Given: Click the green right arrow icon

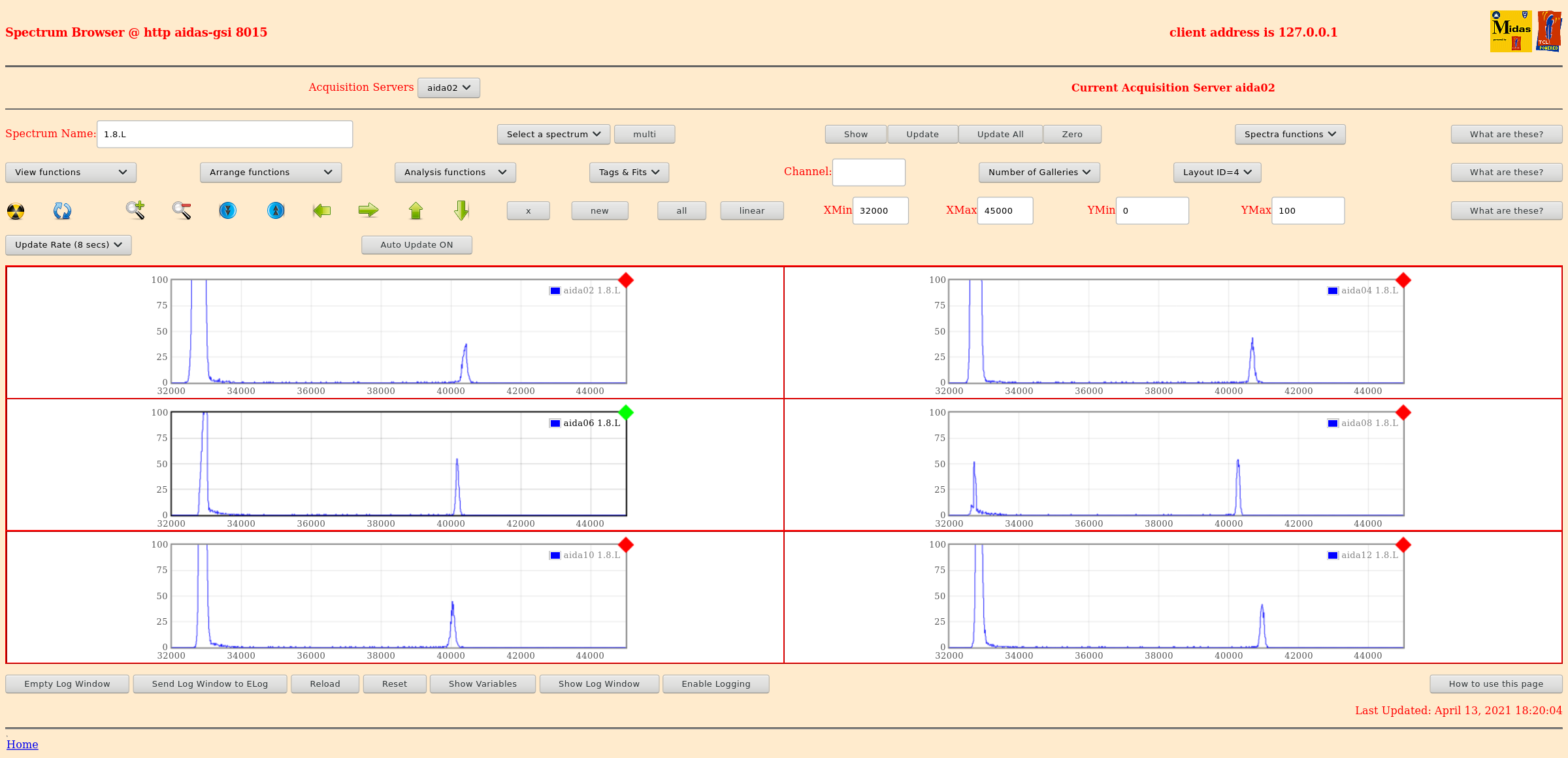Looking at the screenshot, I should click(x=368, y=210).
